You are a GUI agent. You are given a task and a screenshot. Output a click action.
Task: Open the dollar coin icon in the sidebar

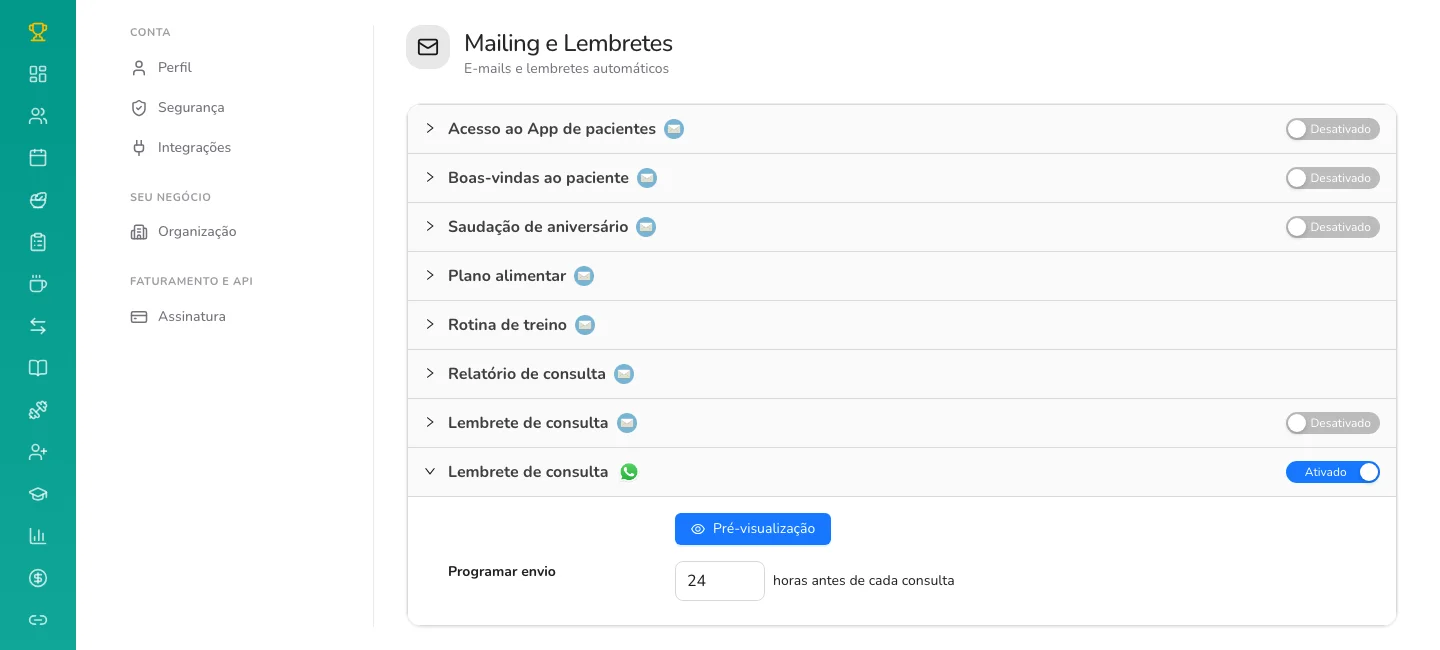38,578
